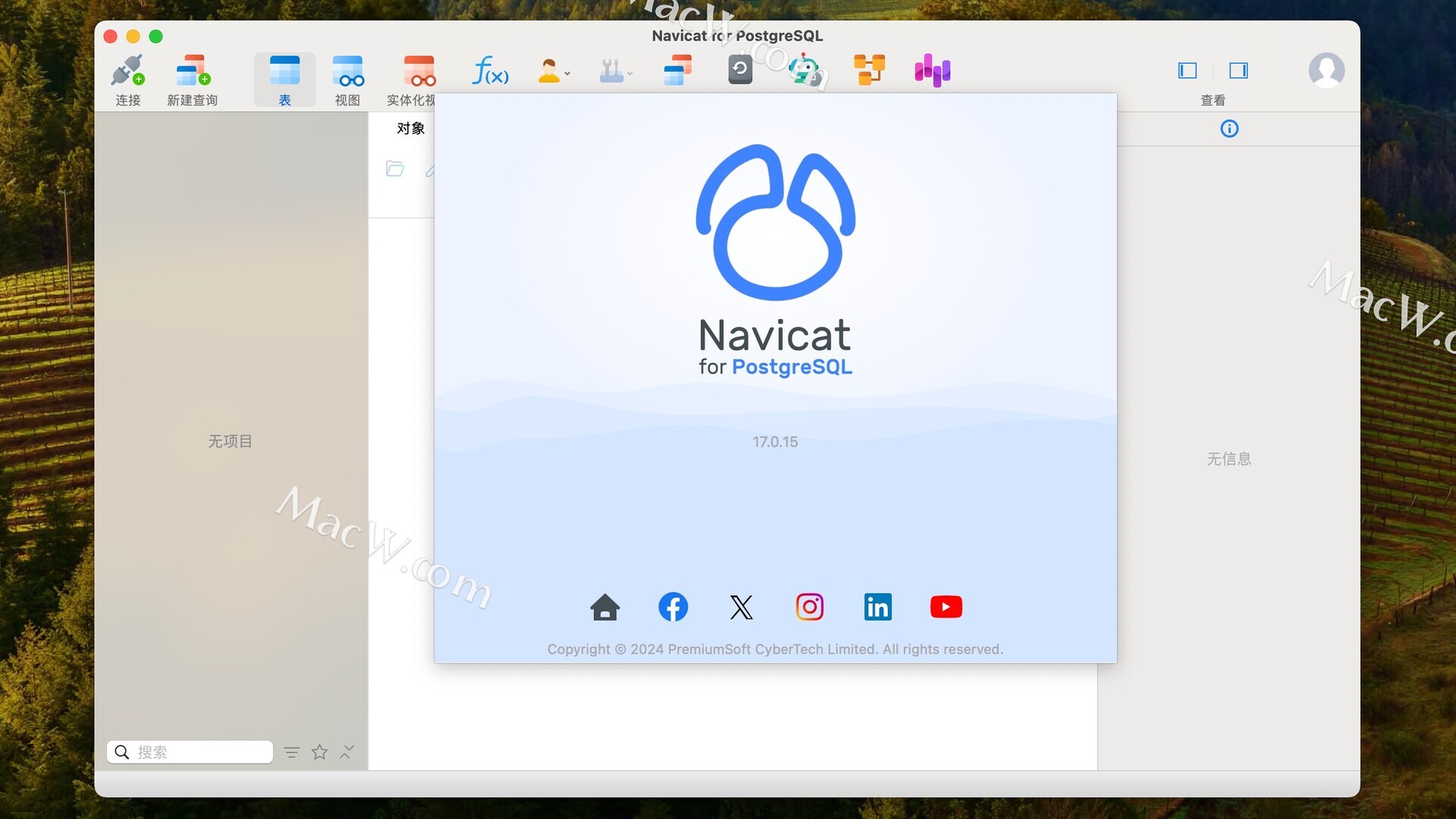Open the YouTube icon link
Viewport: 1456px width, 819px height.
pos(946,607)
